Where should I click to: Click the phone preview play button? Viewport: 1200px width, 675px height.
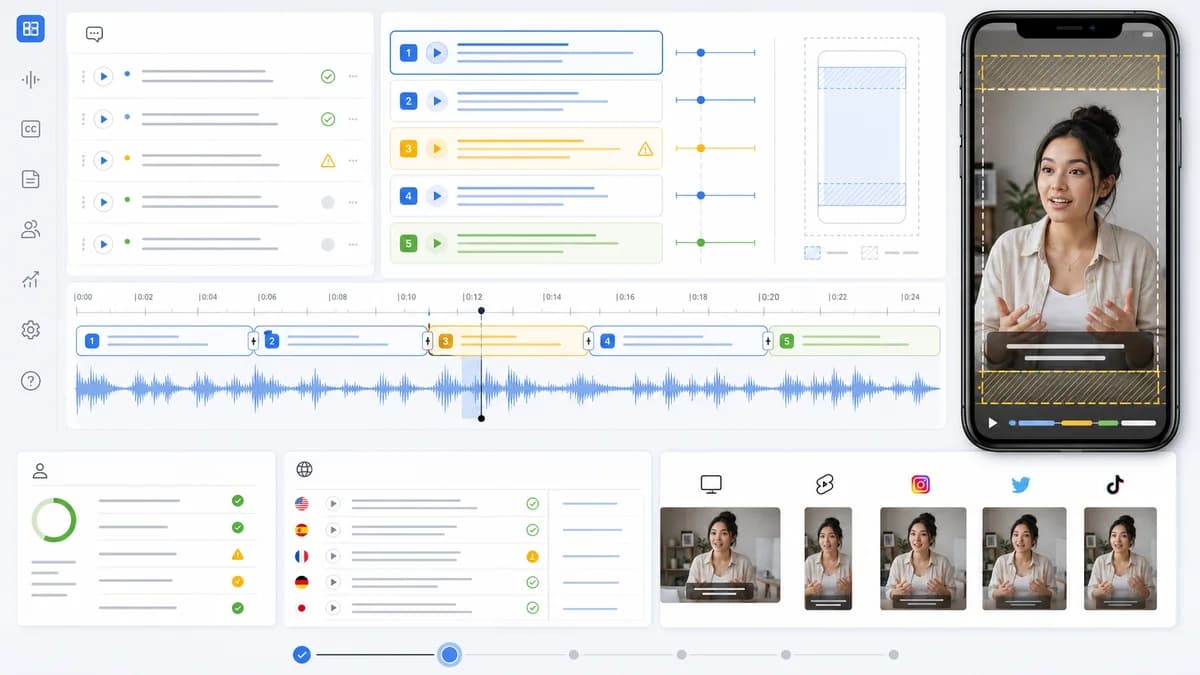point(993,423)
